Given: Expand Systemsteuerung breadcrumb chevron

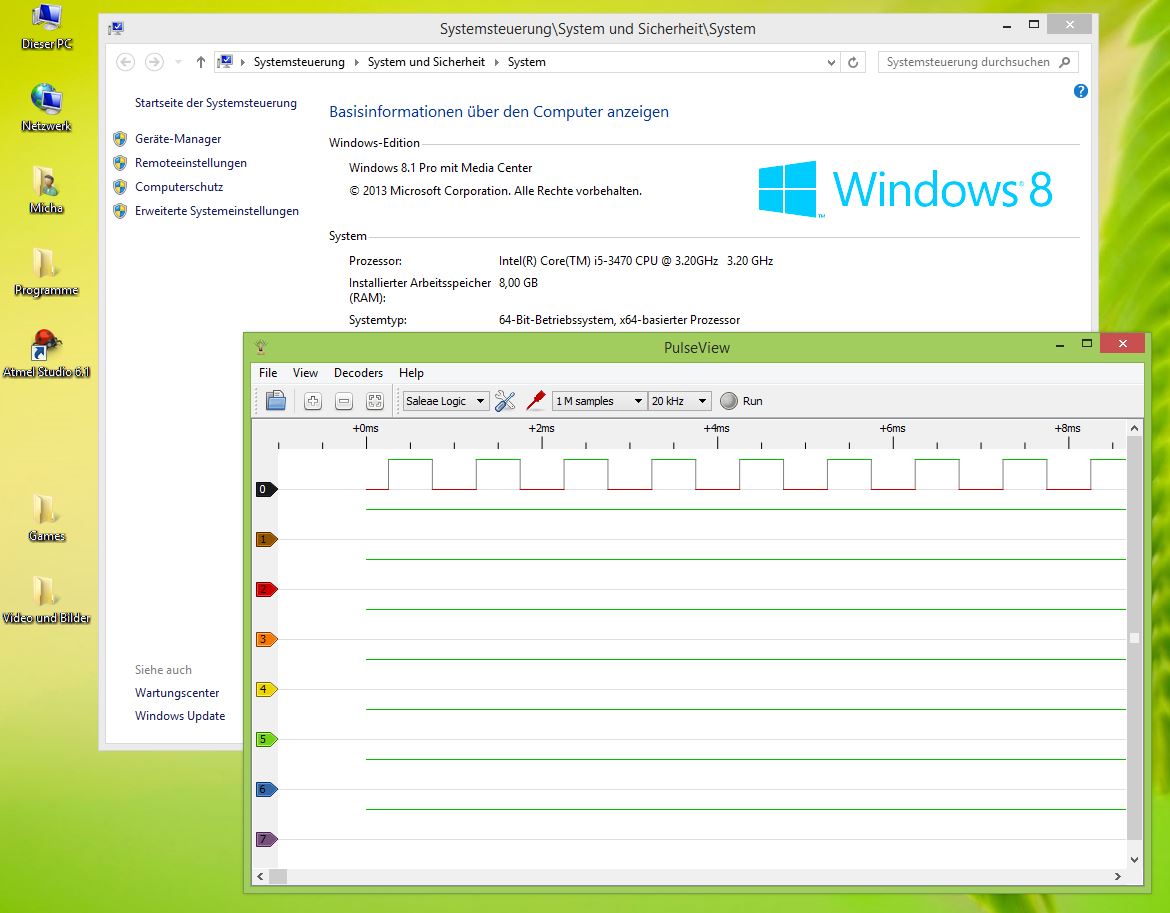Looking at the screenshot, I should tap(356, 62).
